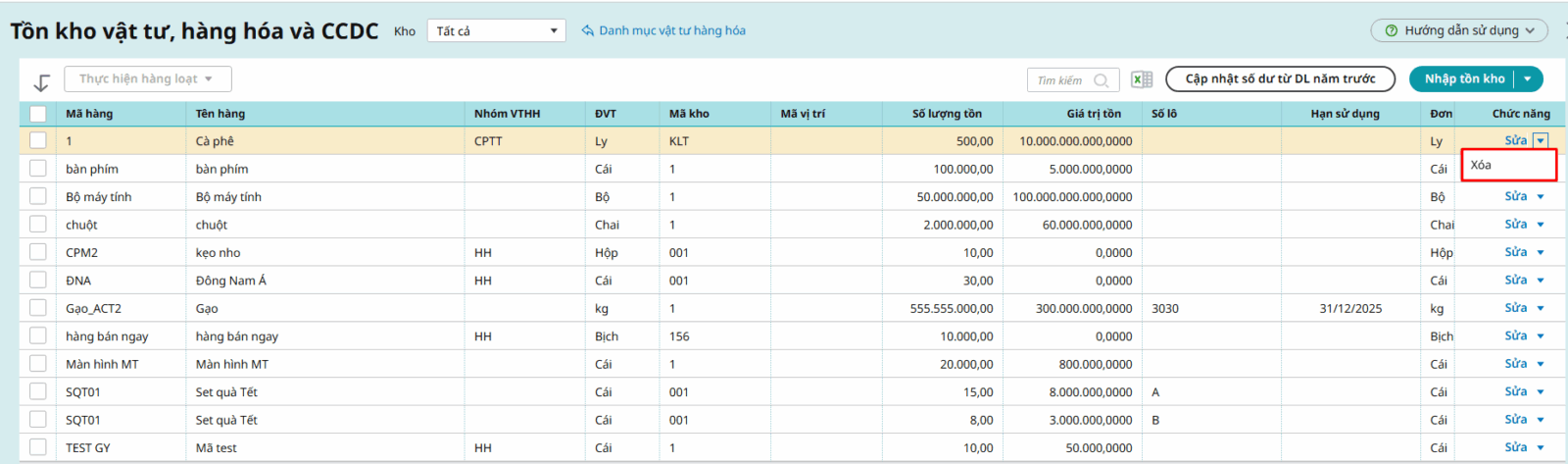The image size is (1568, 464).
Task: Click the Tên hàng column header
Action: pyautogui.click(x=220, y=114)
